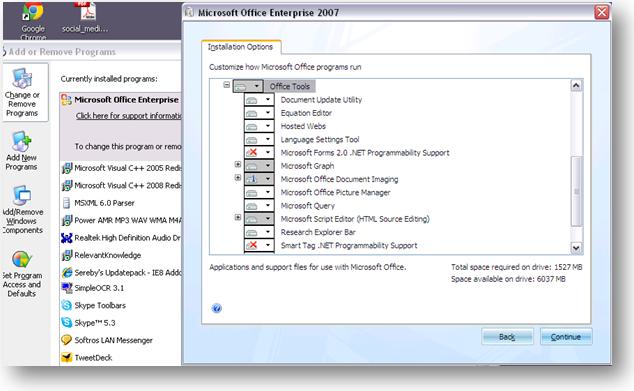Select Power AMR MP3 WAV WMA icon

(x=67, y=220)
